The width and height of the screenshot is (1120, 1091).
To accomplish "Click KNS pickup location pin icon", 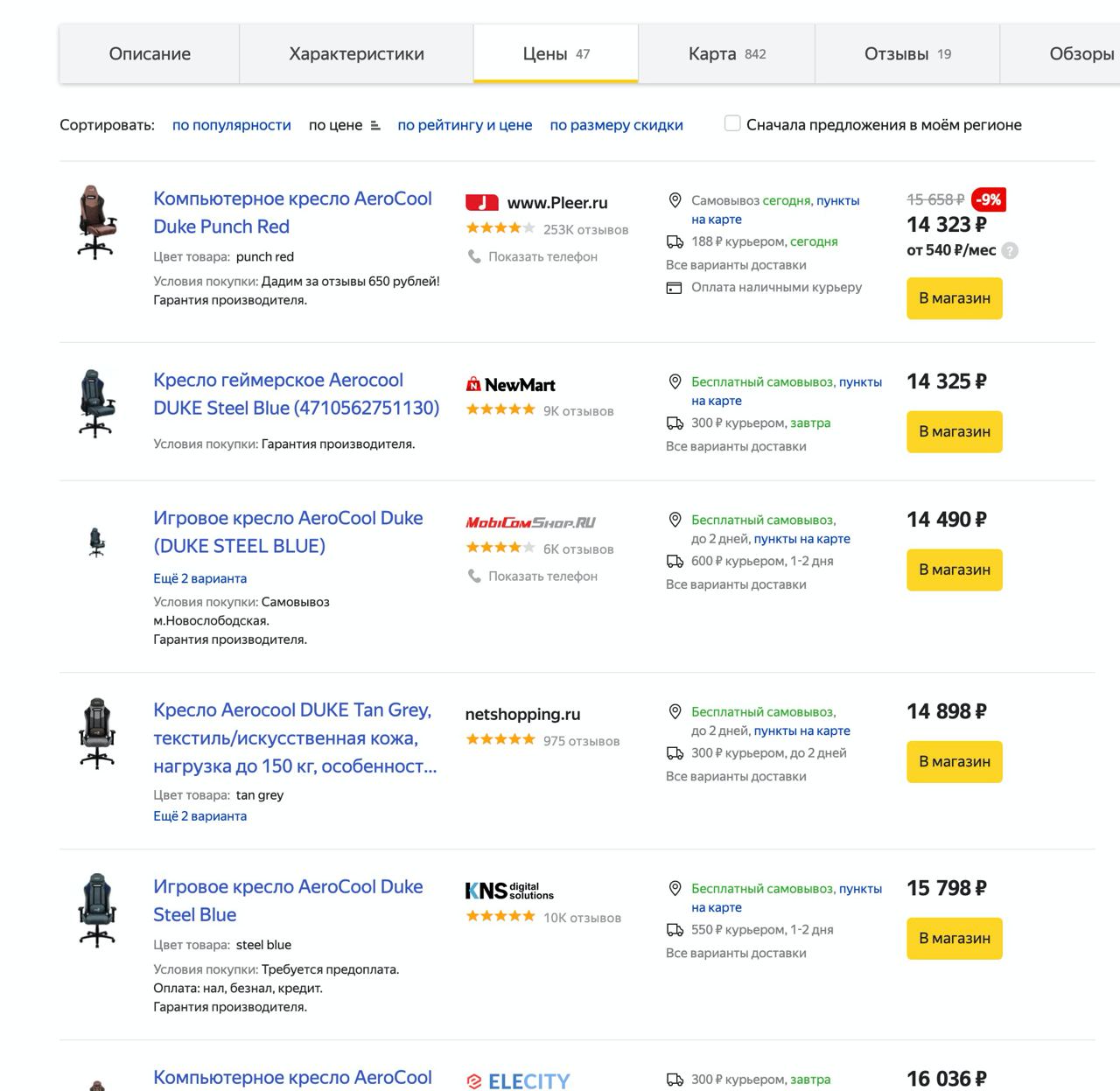I will pos(675,888).
